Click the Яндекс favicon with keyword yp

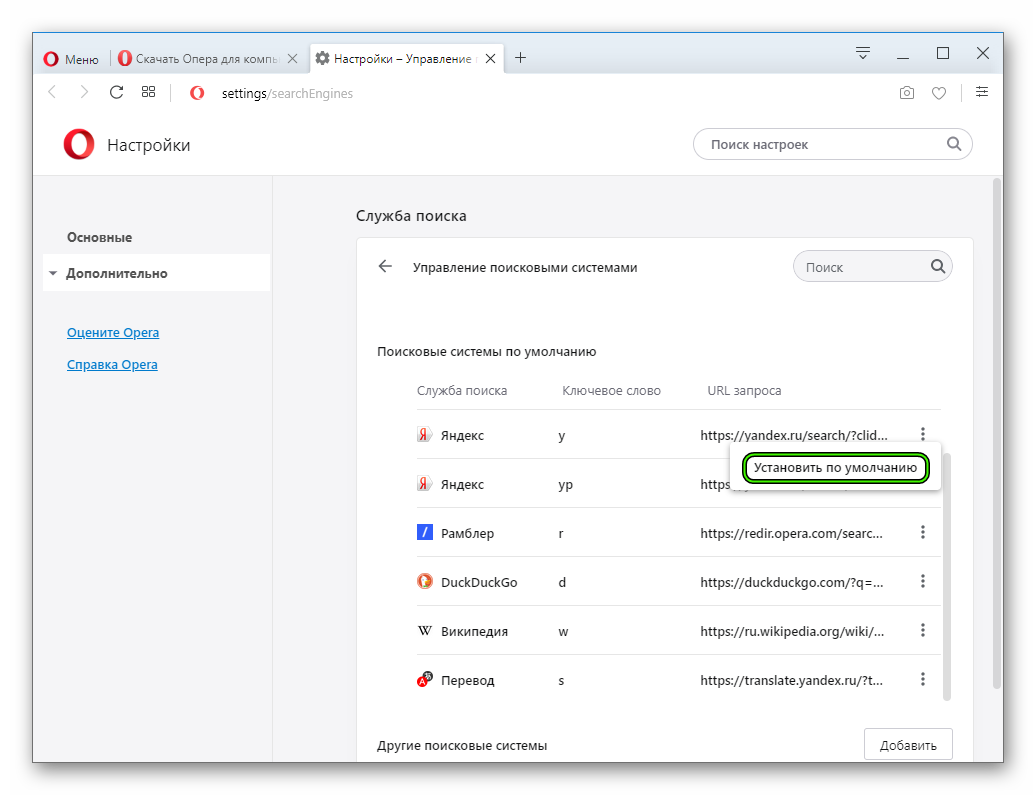[425, 484]
